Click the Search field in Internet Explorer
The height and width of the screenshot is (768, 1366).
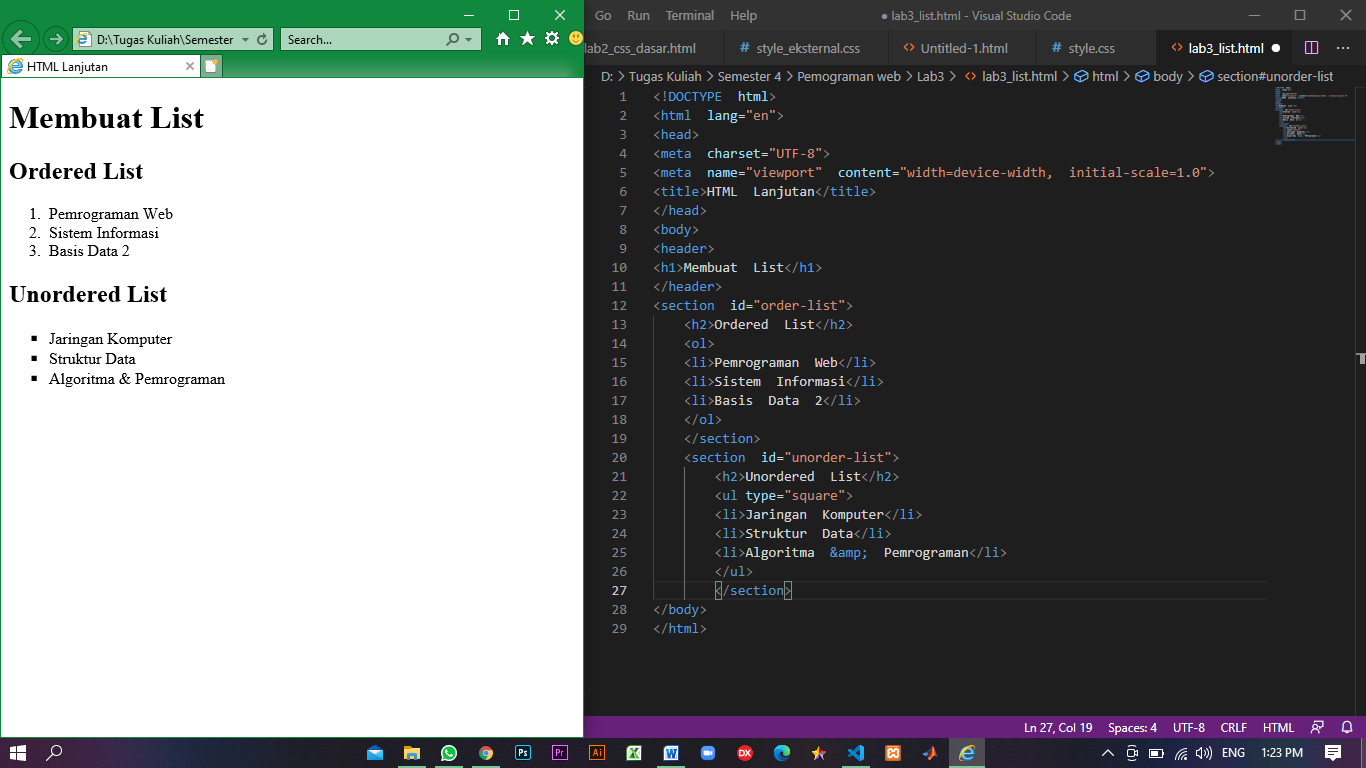tap(363, 40)
